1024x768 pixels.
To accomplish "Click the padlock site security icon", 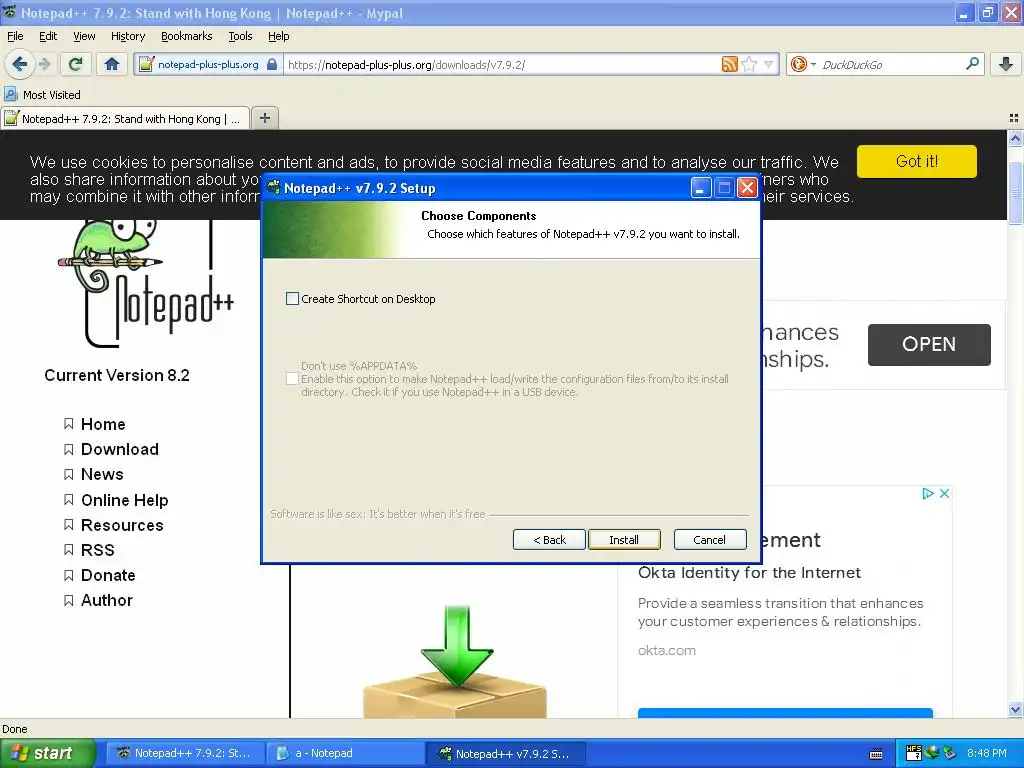I will [272, 65].
